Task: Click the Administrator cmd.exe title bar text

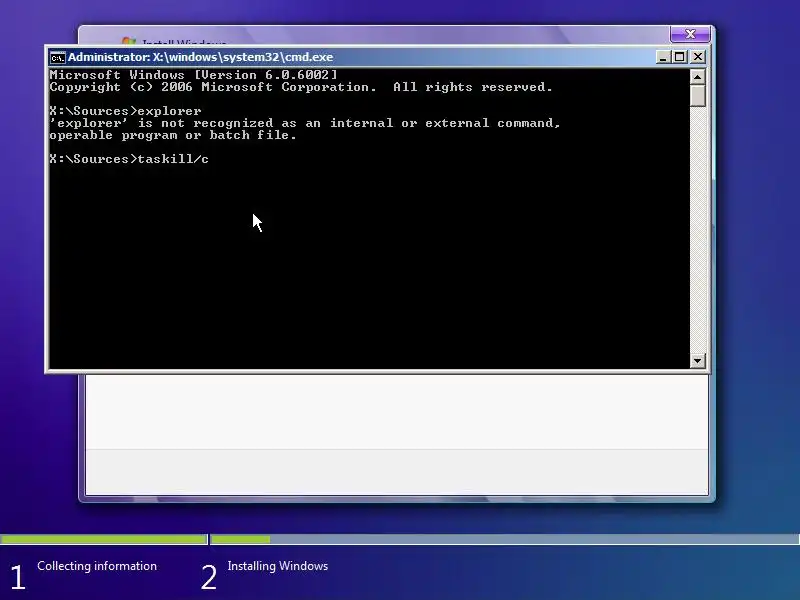Action: [x=201, y=57]
